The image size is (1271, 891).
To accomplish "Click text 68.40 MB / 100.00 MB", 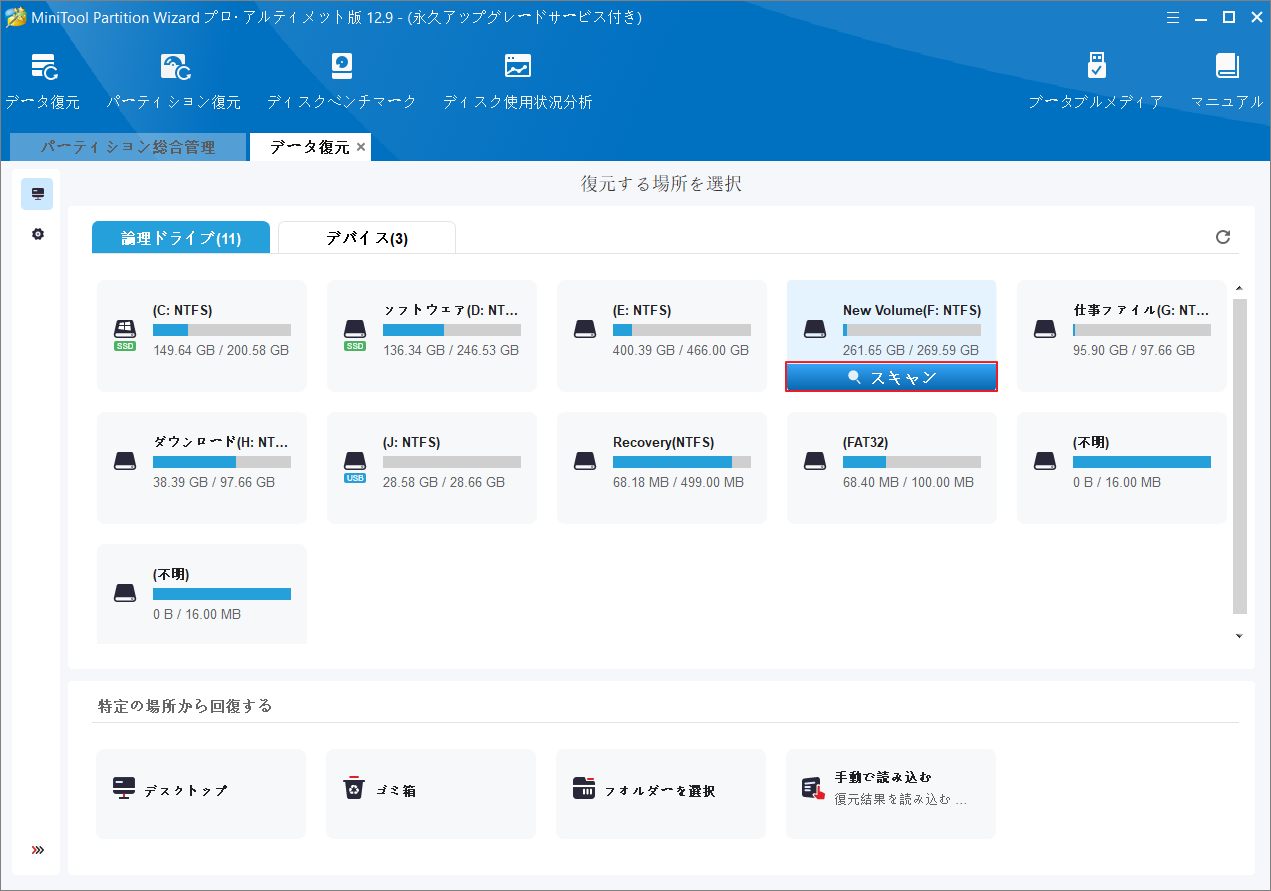I will click(908, 482).
